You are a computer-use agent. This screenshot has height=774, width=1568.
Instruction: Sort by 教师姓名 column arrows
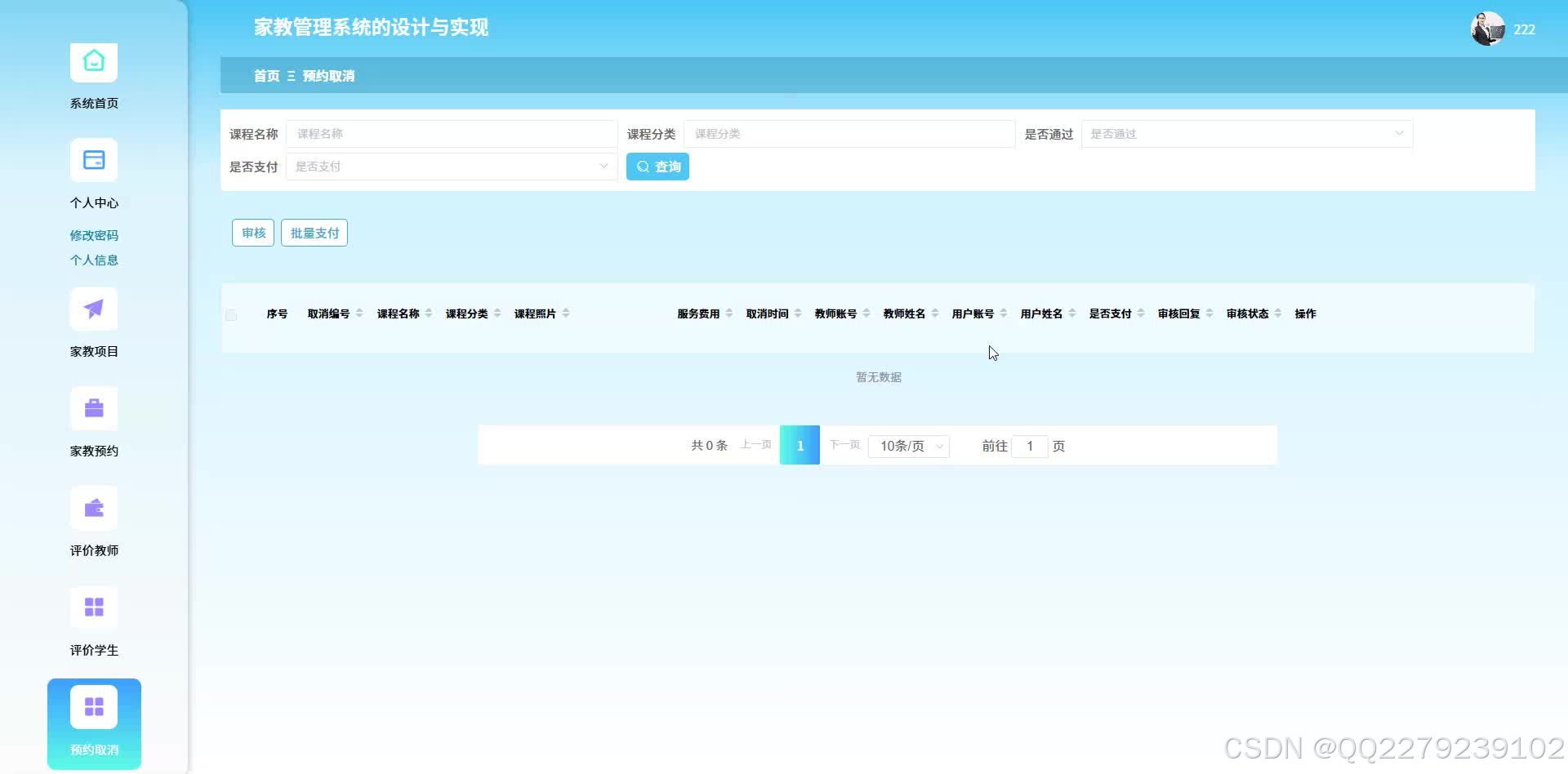935,314
